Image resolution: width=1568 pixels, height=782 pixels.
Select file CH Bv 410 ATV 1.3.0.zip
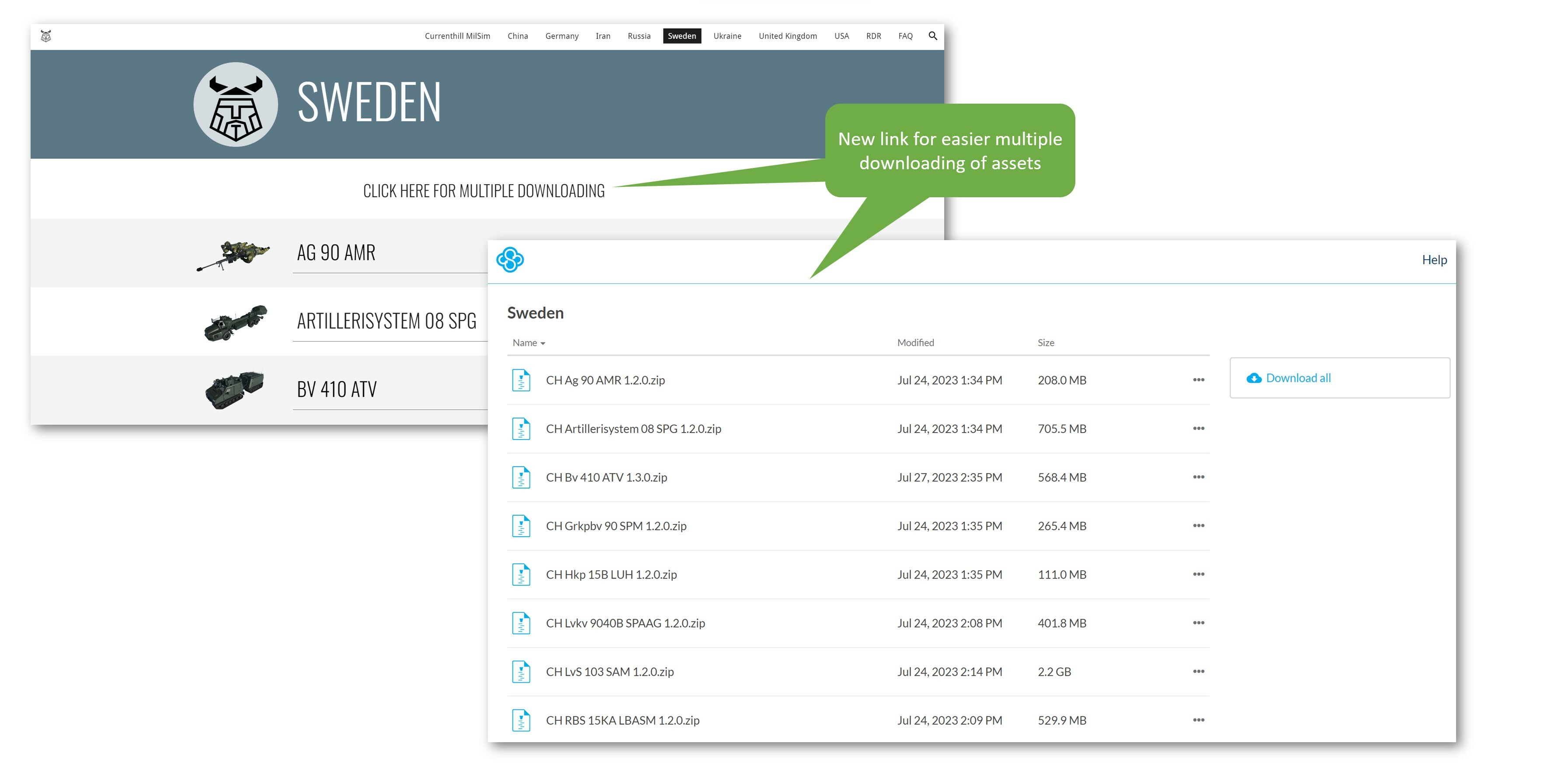pyautogui.click(x=606, y=478)
